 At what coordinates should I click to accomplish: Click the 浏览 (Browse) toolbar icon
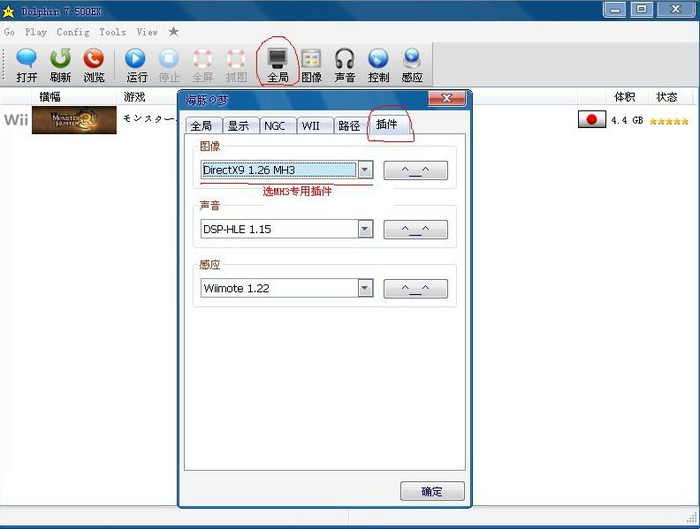coord(94,64)
